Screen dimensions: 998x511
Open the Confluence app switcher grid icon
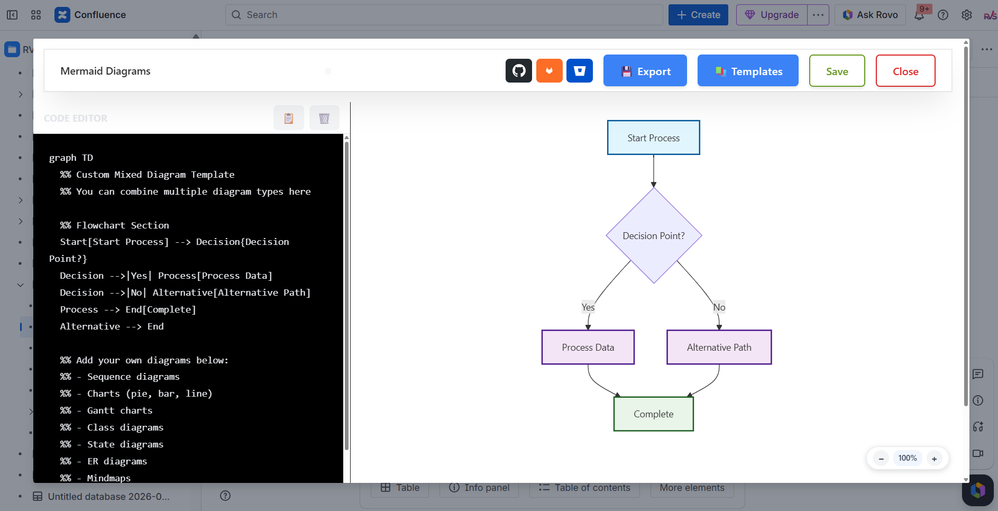coord(36,15)
